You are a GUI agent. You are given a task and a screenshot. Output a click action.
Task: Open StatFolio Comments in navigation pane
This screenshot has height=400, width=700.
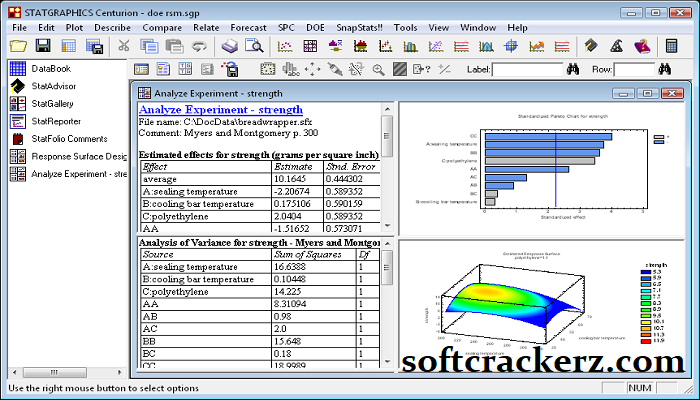(x=69, y=139)
